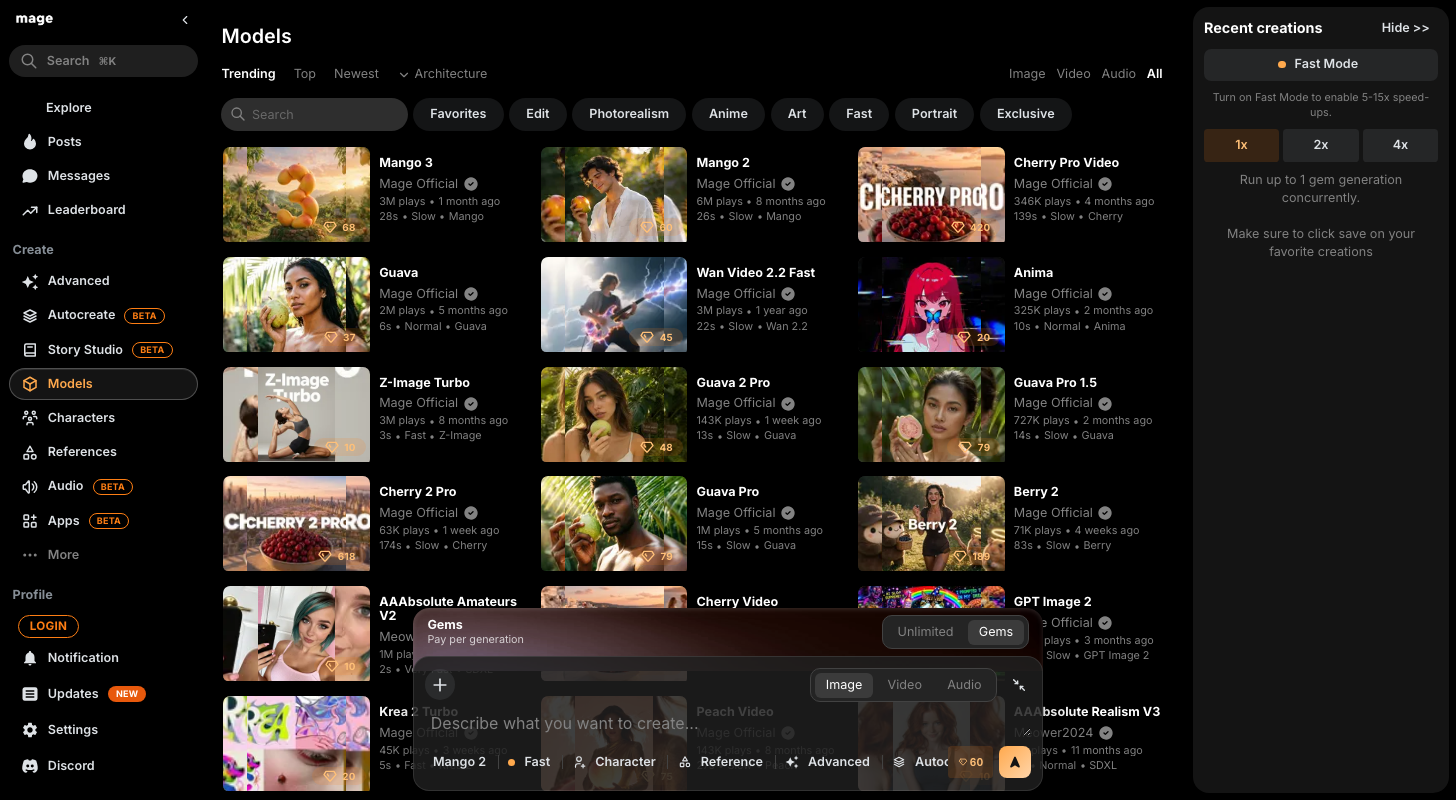Image resolution: width=1456 pixels, height=800 pixels.
Task: Switch to the Newest tab
Action: coord(356,74)
